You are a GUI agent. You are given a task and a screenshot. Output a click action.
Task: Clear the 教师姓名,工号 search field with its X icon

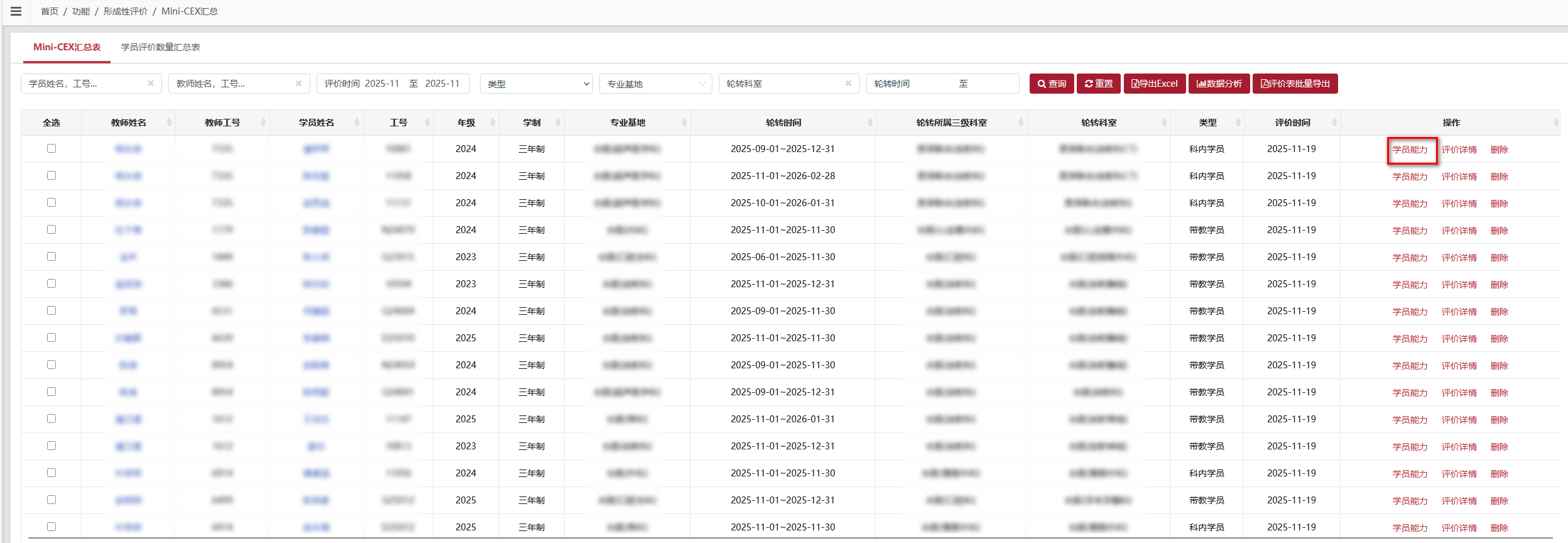click(x=298, y=83)
